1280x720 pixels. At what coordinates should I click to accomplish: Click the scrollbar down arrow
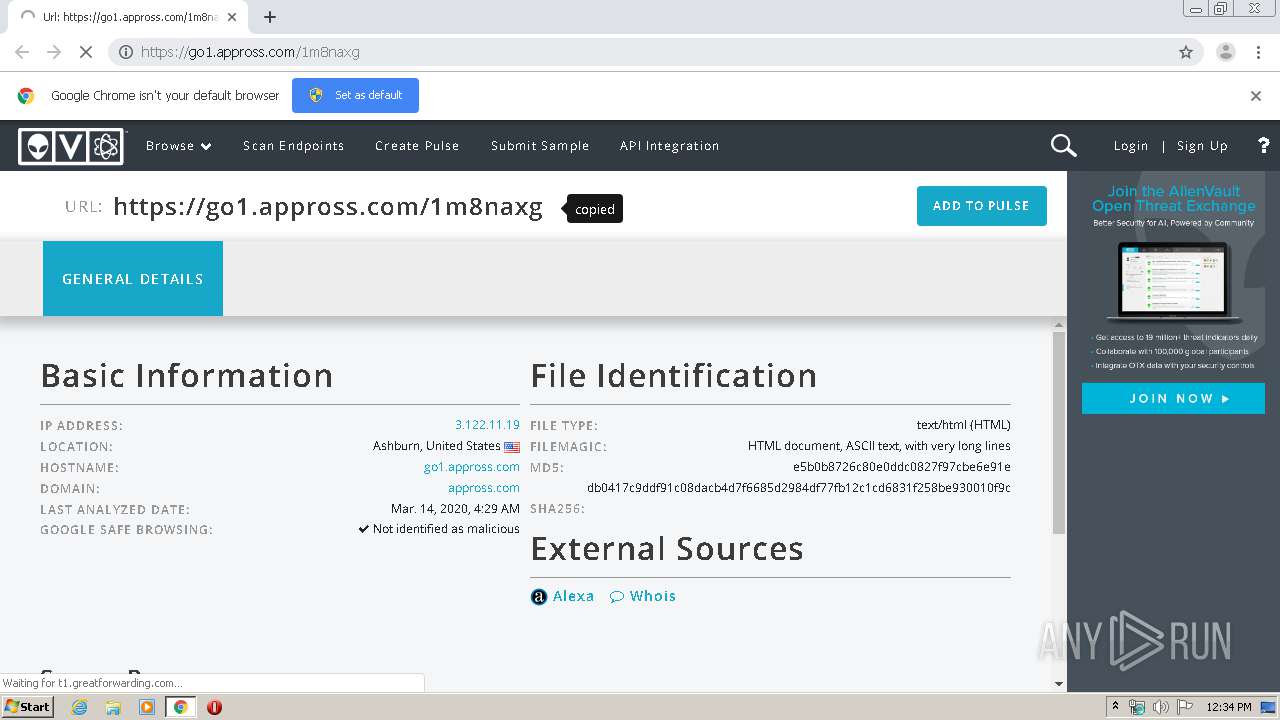1059,684
